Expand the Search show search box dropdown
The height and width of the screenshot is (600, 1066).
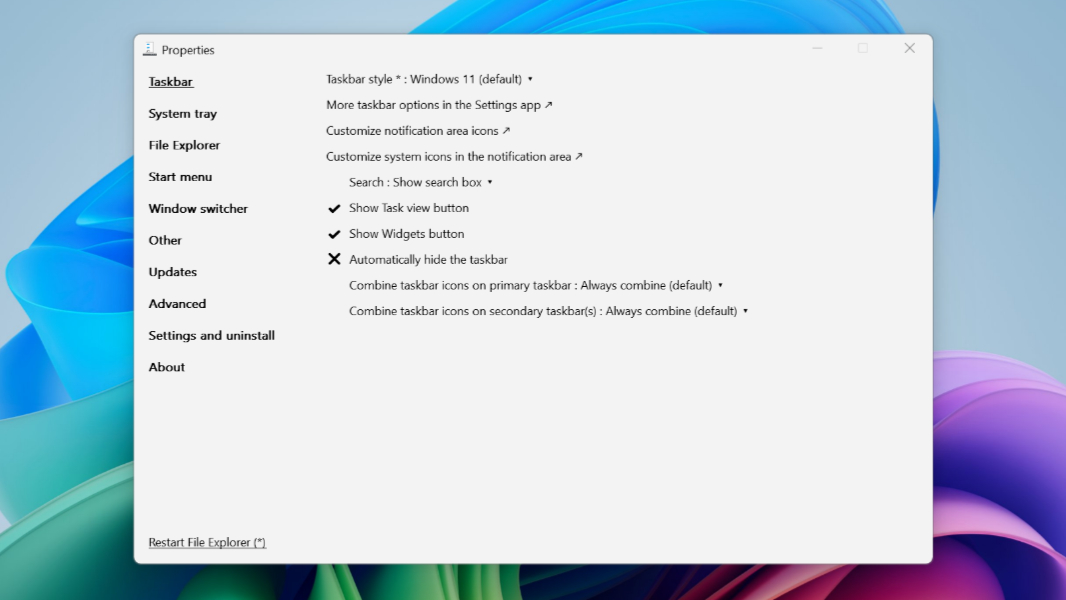tap(420, 182)
